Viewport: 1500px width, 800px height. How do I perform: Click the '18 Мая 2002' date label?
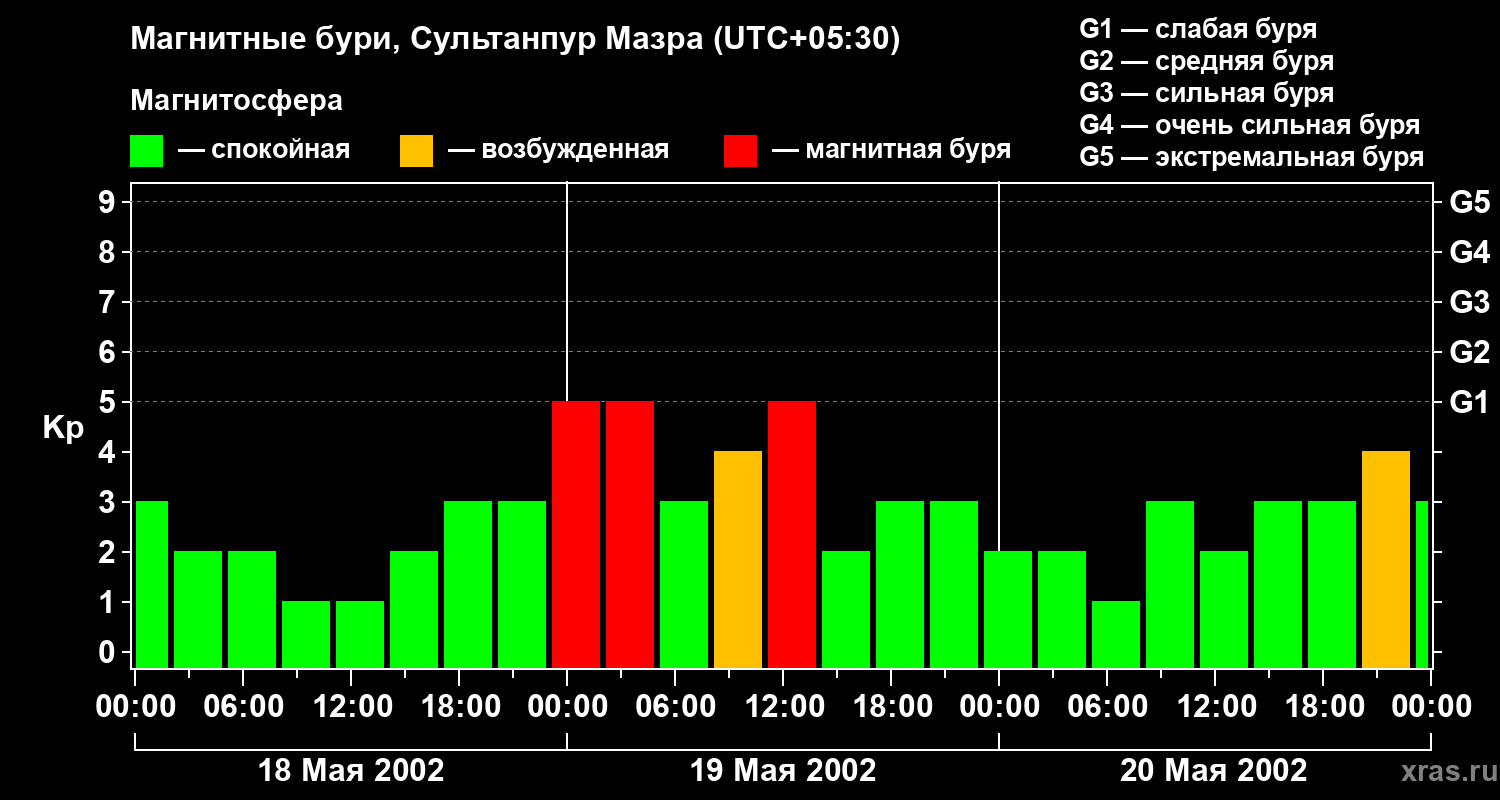coord(351,771)
